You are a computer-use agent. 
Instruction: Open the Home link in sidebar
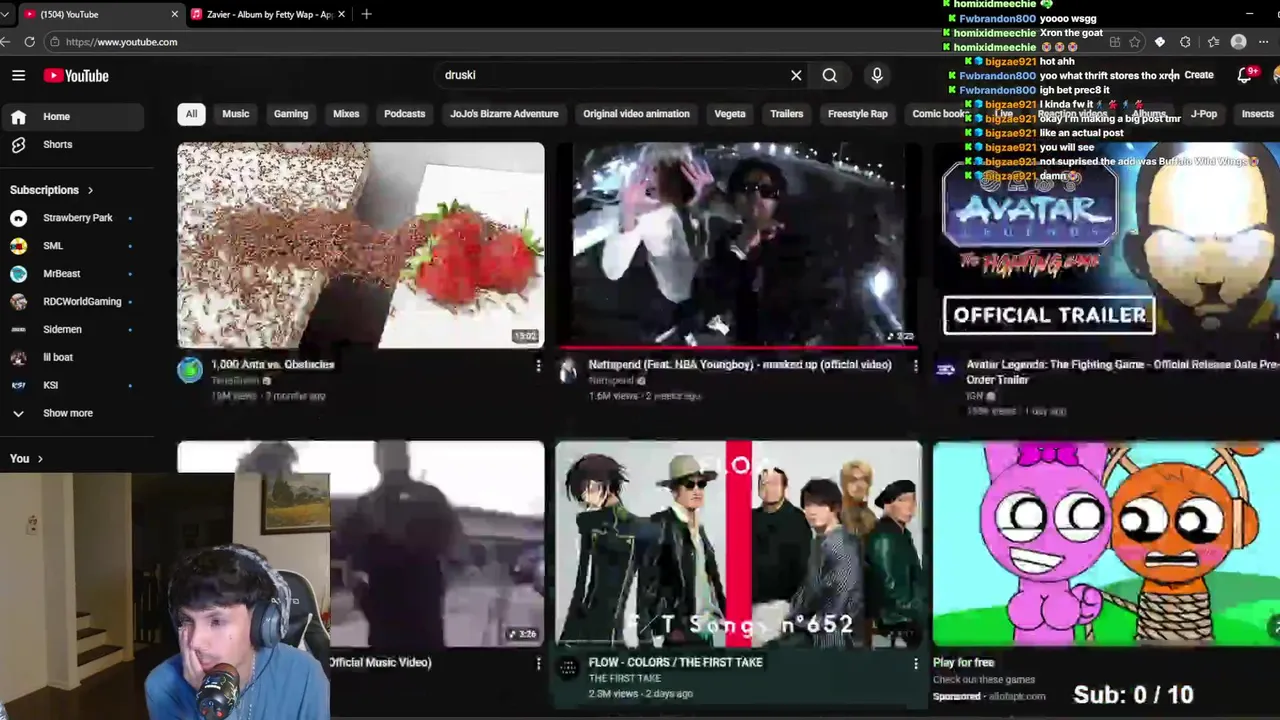tap(72, 117)
